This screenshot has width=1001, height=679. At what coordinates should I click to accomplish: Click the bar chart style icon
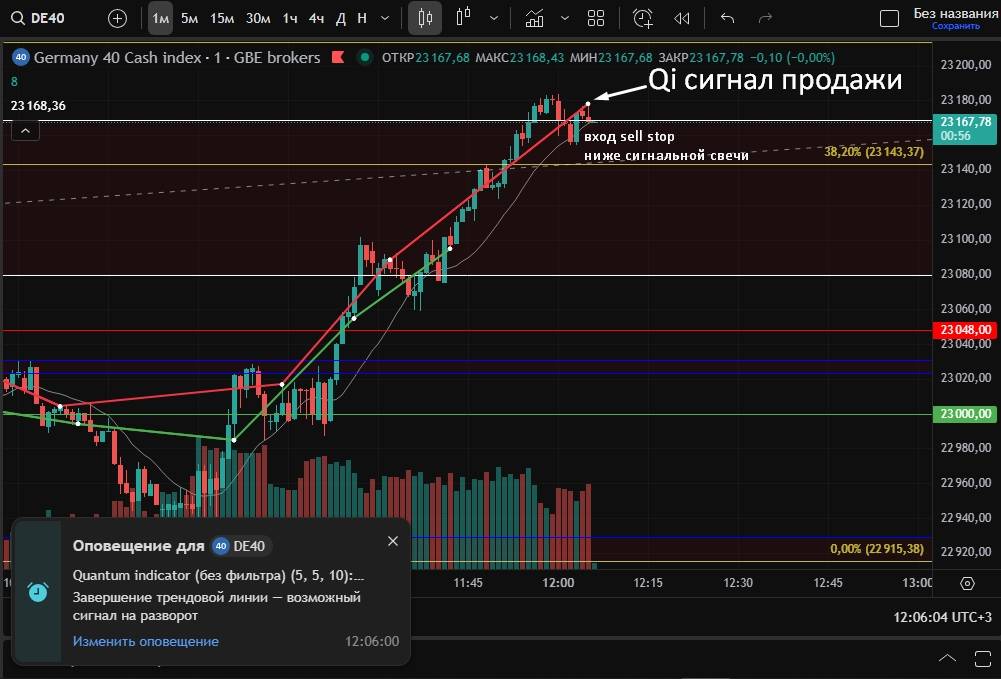point(463,18)
